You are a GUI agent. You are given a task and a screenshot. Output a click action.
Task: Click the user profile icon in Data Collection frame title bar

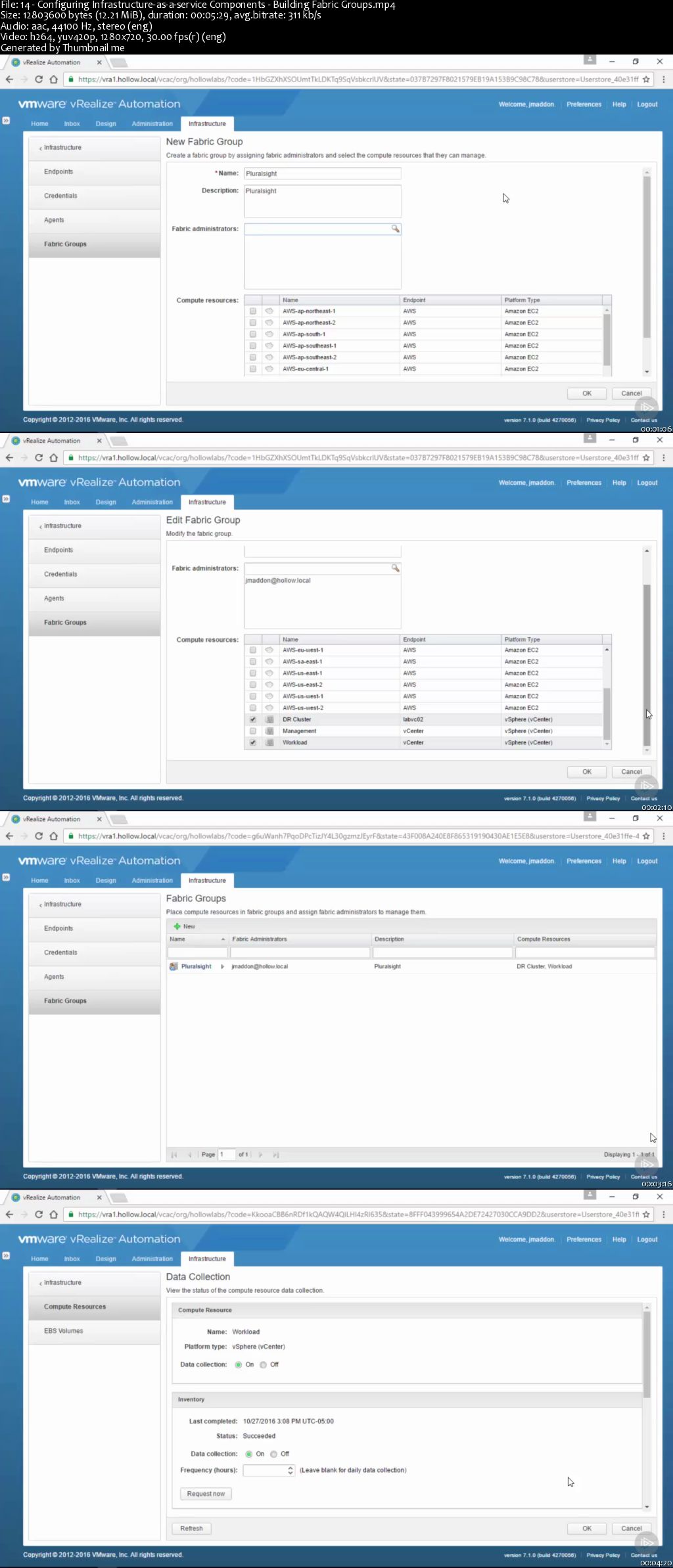point(590,1194)
